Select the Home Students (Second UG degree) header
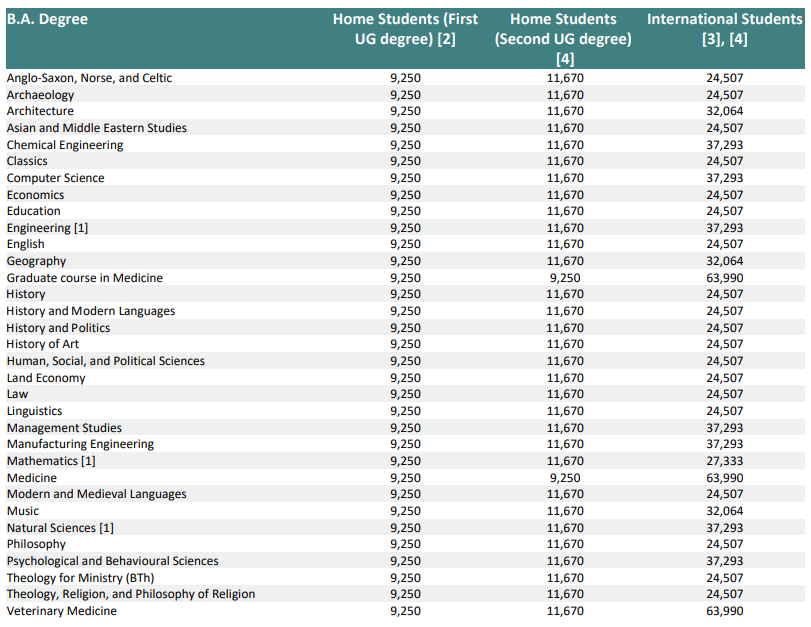811x627 pixels. coord(563,38)
